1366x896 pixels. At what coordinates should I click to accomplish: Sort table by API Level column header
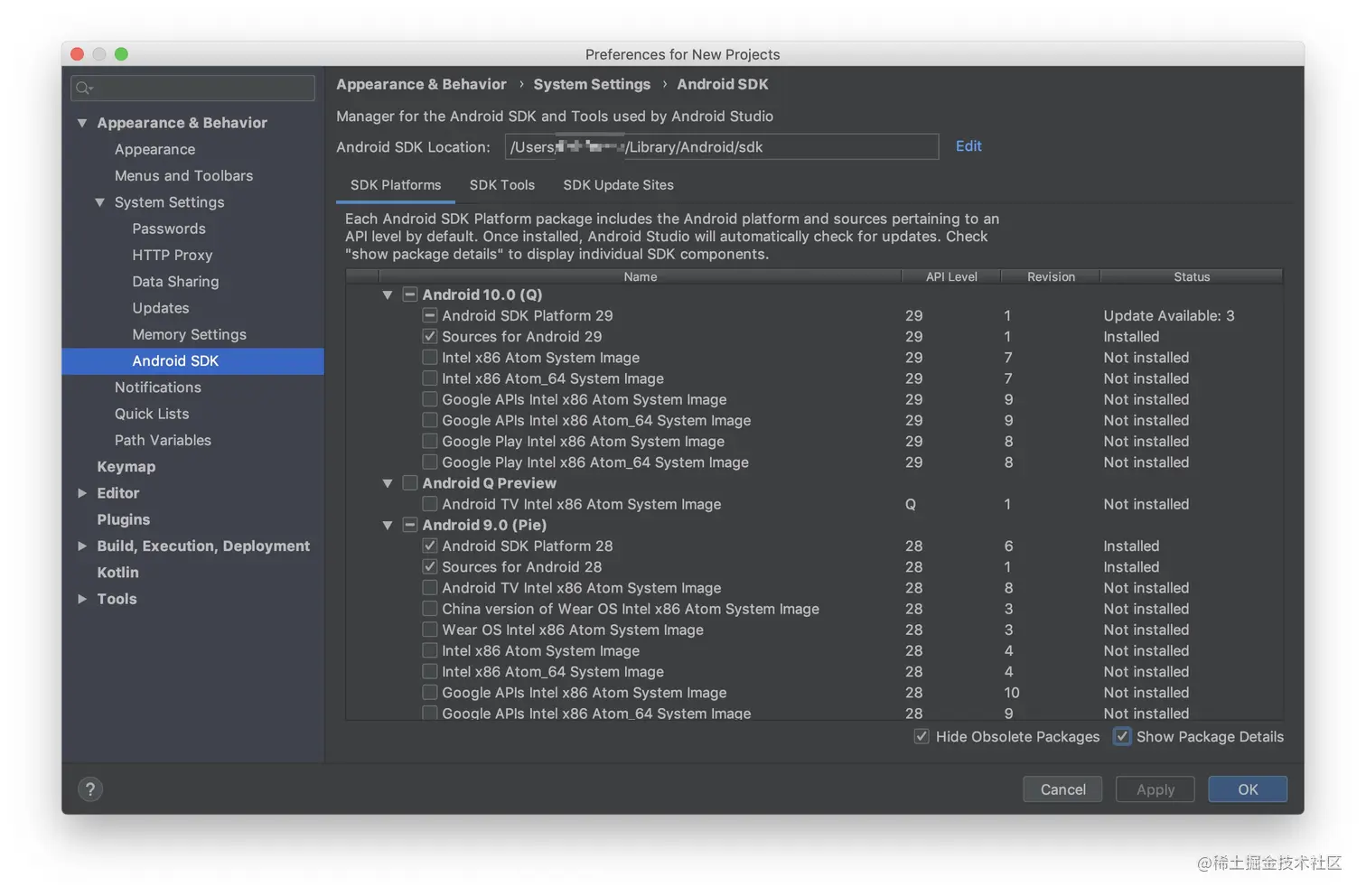pyautogui.click(x=951, y=276)
